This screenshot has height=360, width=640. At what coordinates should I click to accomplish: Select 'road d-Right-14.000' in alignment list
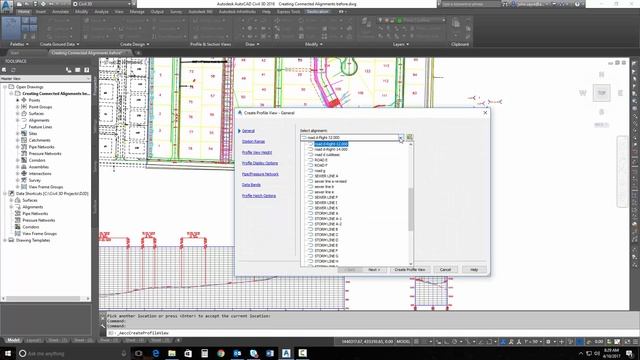click(x=331, y=149)
